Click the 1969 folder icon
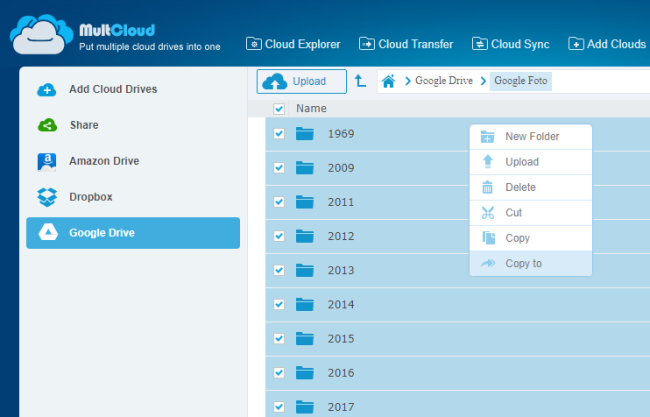Screen dimensions: 650x417 (x=305, y=133)
